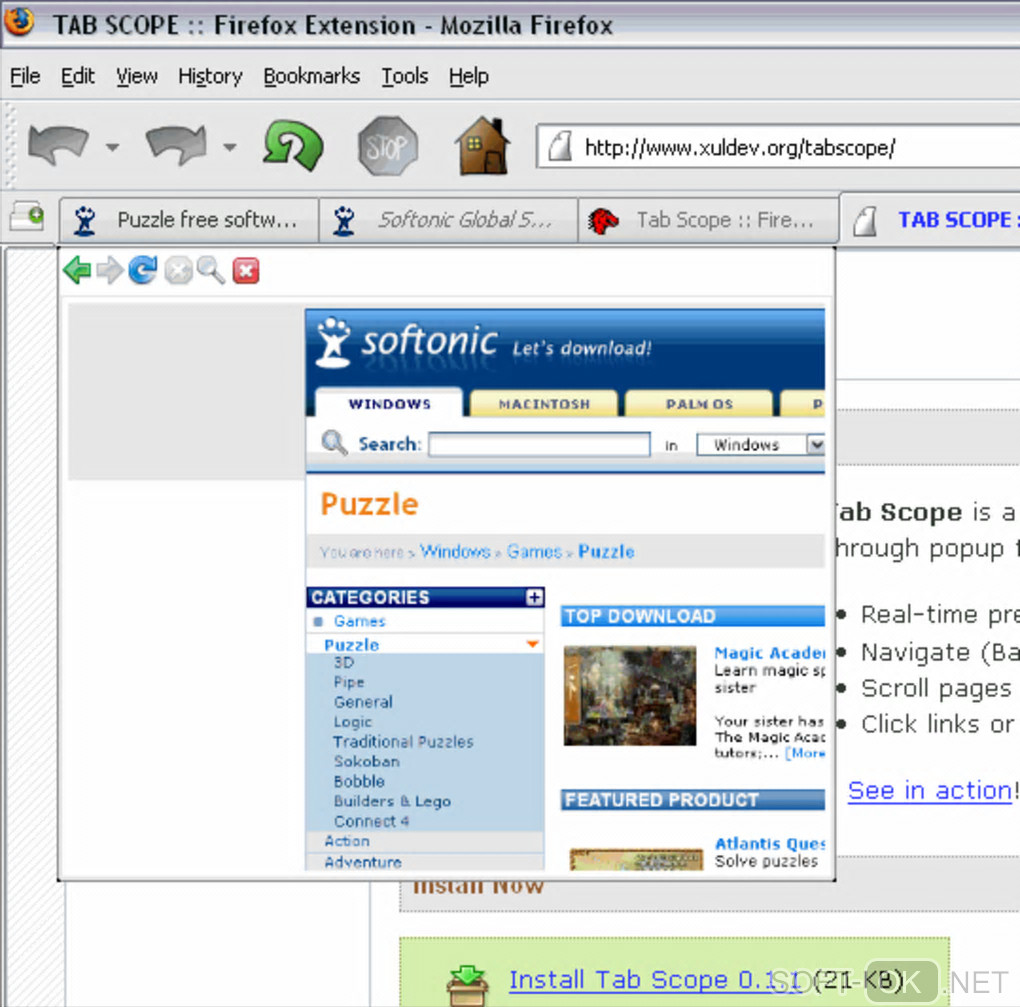Select the 'Pipe' puzzle subcategory
Image resolution: width=1020 pixels, height=1007 pixels.
click(x=349, y=682)
